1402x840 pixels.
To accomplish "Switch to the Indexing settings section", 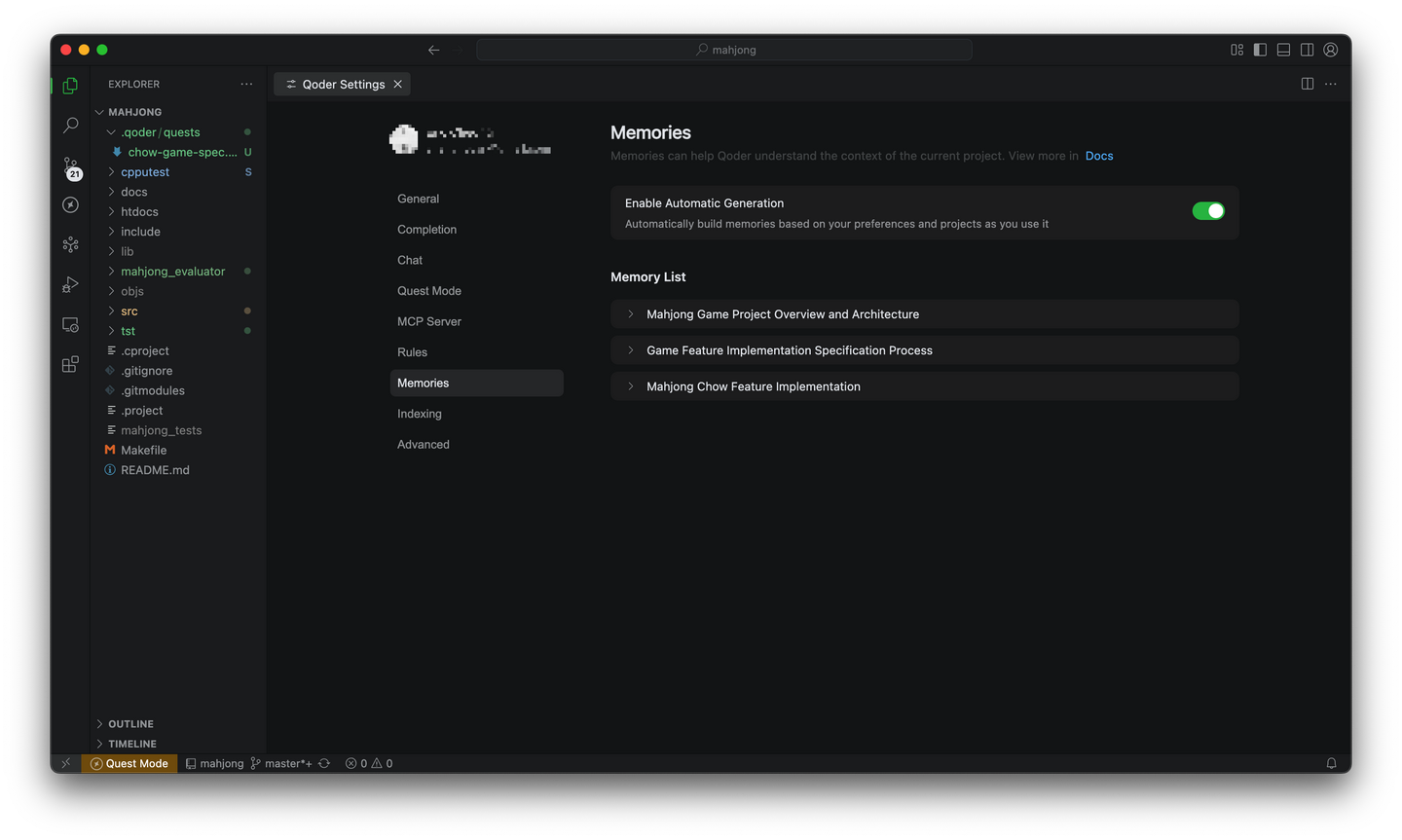I will coord(420,414).
